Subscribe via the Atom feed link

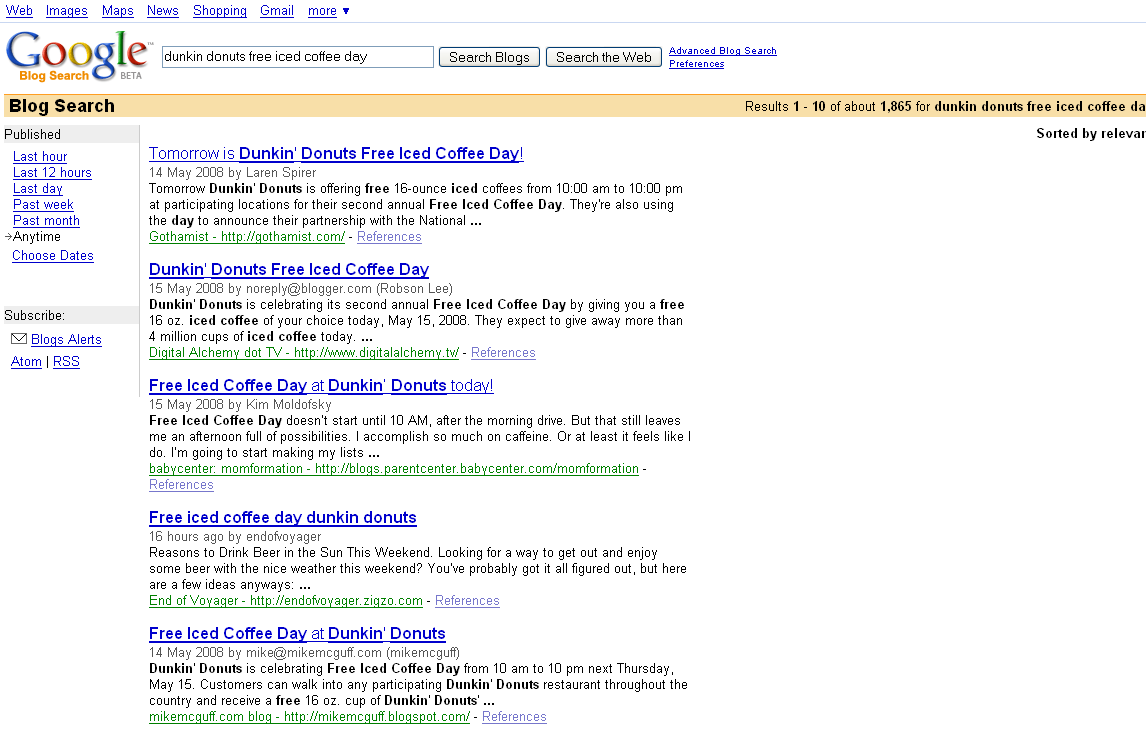point(26,362)
